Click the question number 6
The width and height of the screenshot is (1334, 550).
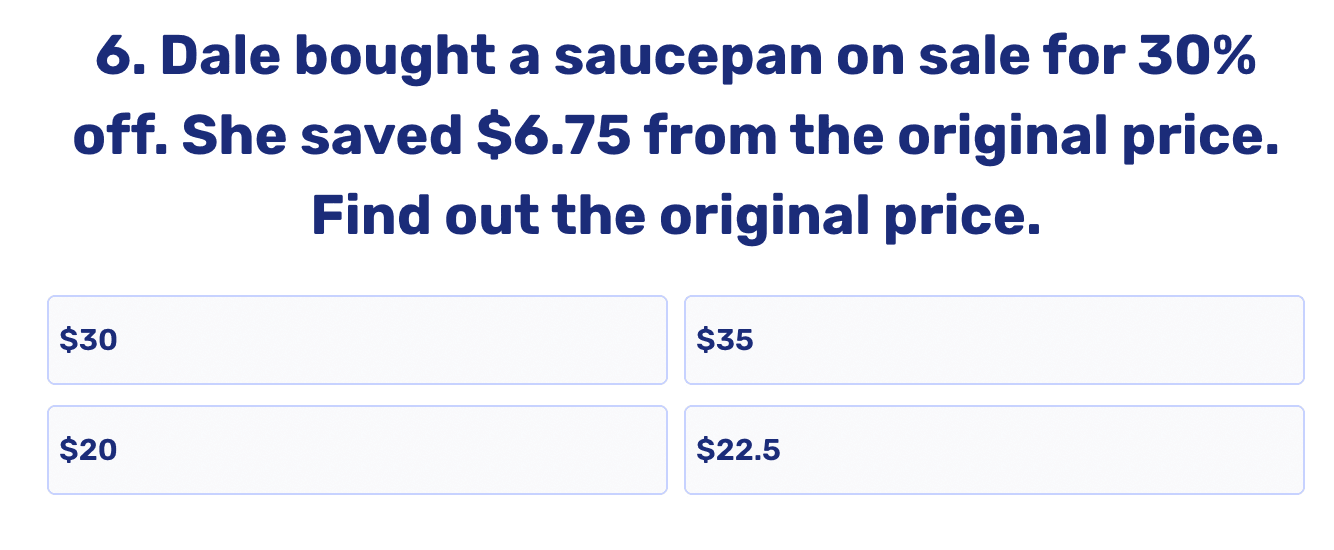pyautogui.click(x=117, y=60)
